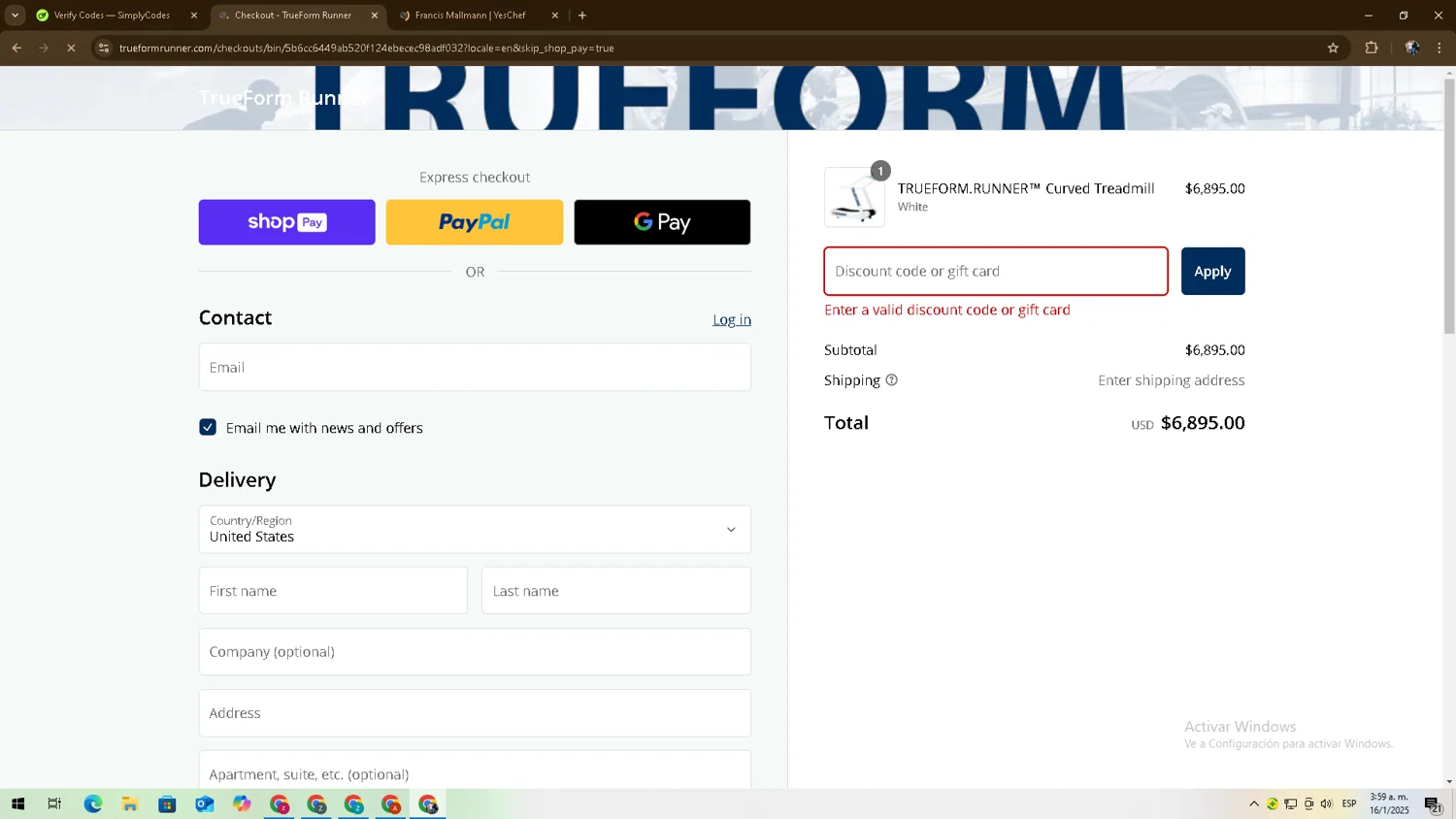Open a new browser tab
The image size is (1456, 819).
582,16
